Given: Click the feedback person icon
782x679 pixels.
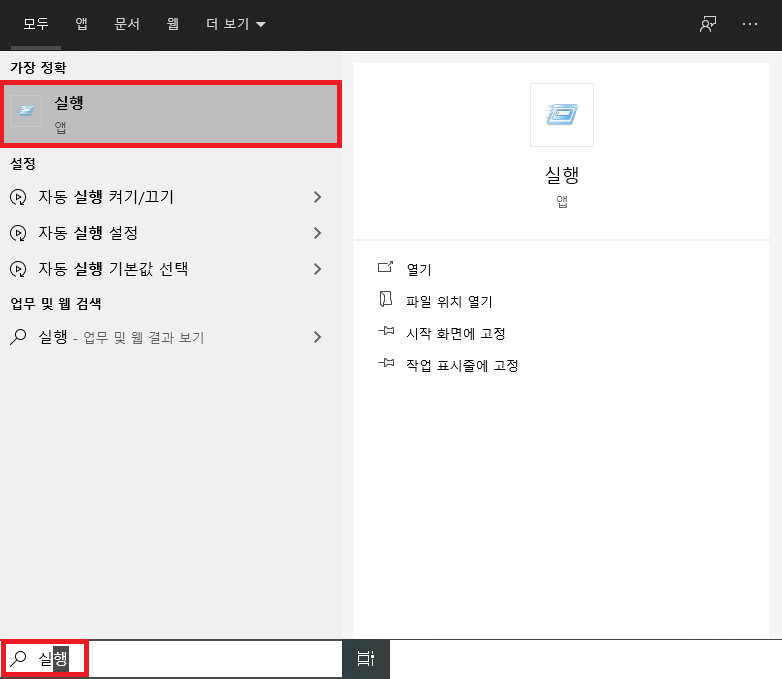Looking at the screenshot, I should click(707, 24).
